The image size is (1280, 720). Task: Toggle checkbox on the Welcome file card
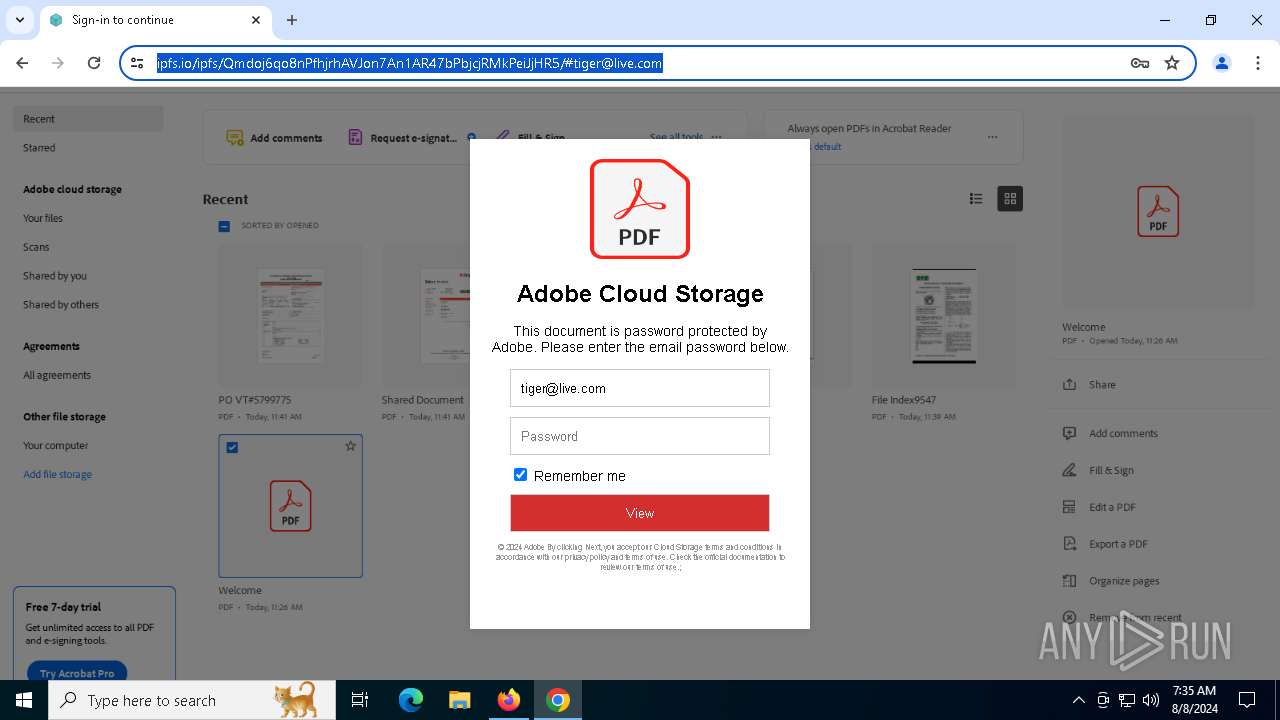(232, 447)
